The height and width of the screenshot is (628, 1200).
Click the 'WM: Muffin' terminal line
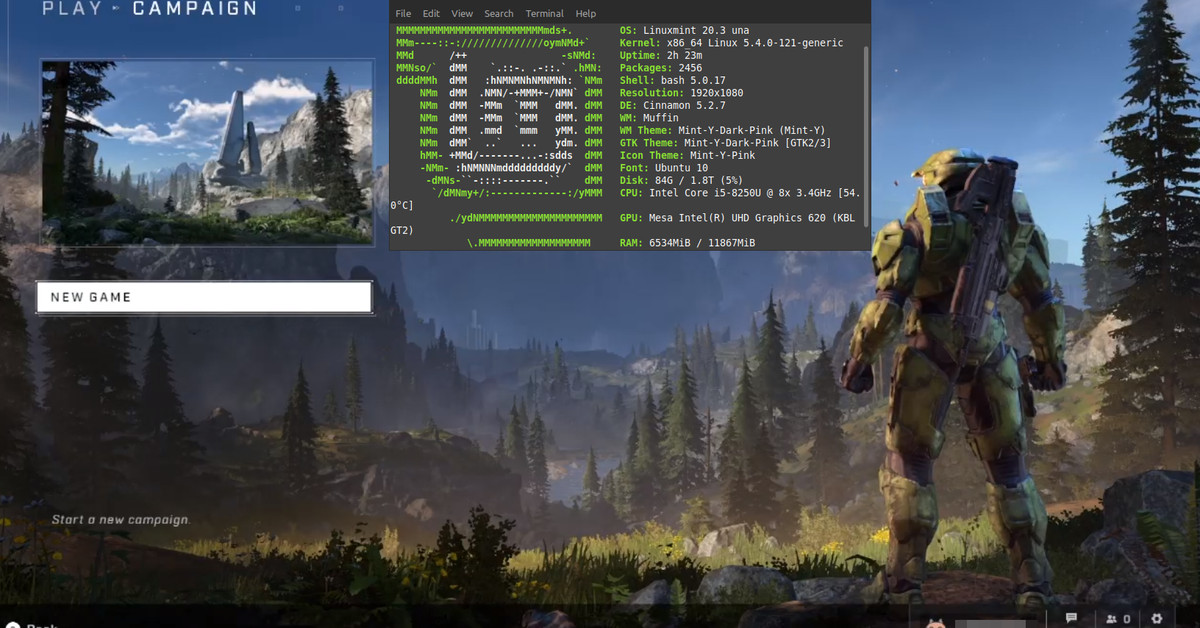[x=648, y=118]
